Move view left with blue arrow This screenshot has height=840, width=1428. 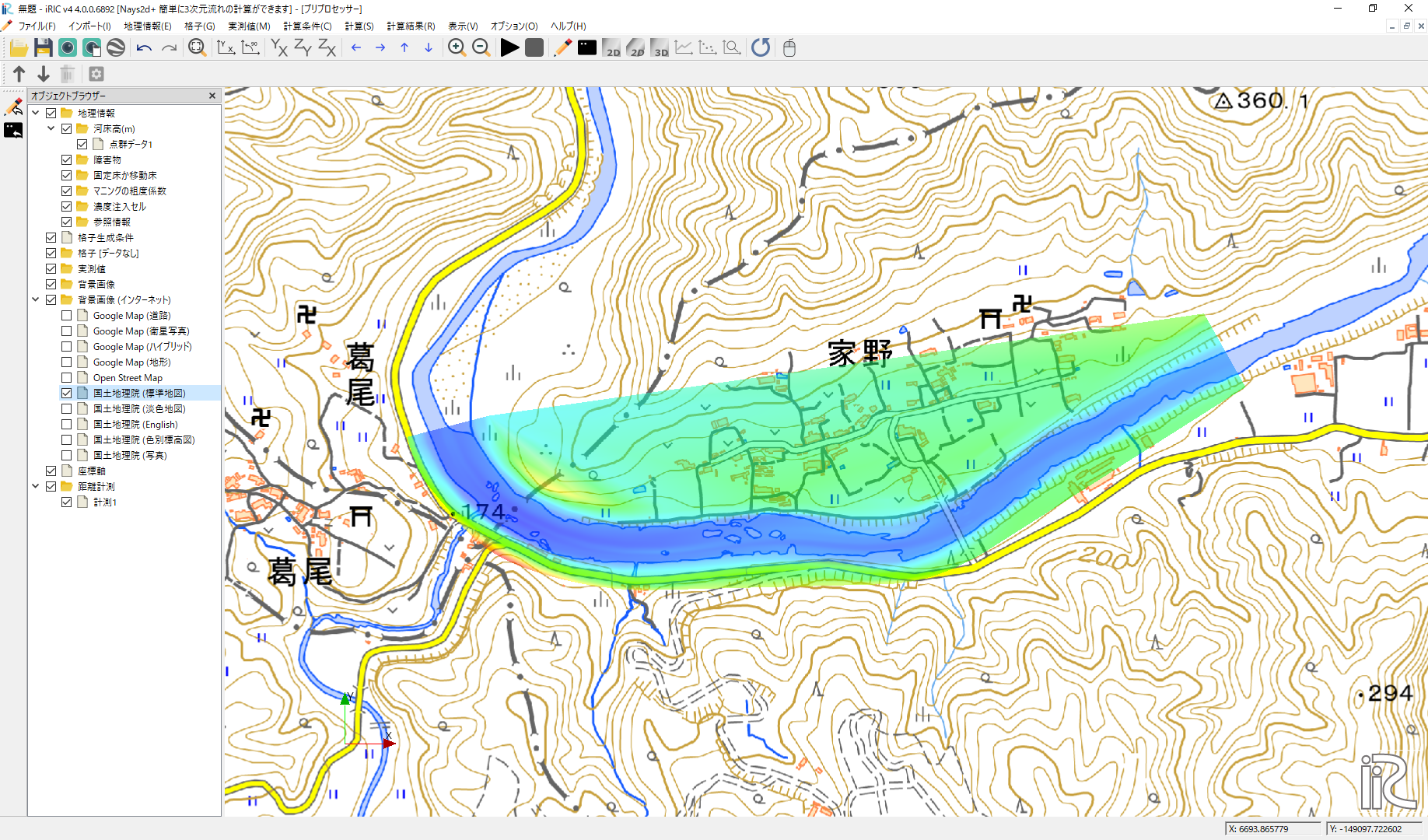pyautogui.click(x=356, y=48)
